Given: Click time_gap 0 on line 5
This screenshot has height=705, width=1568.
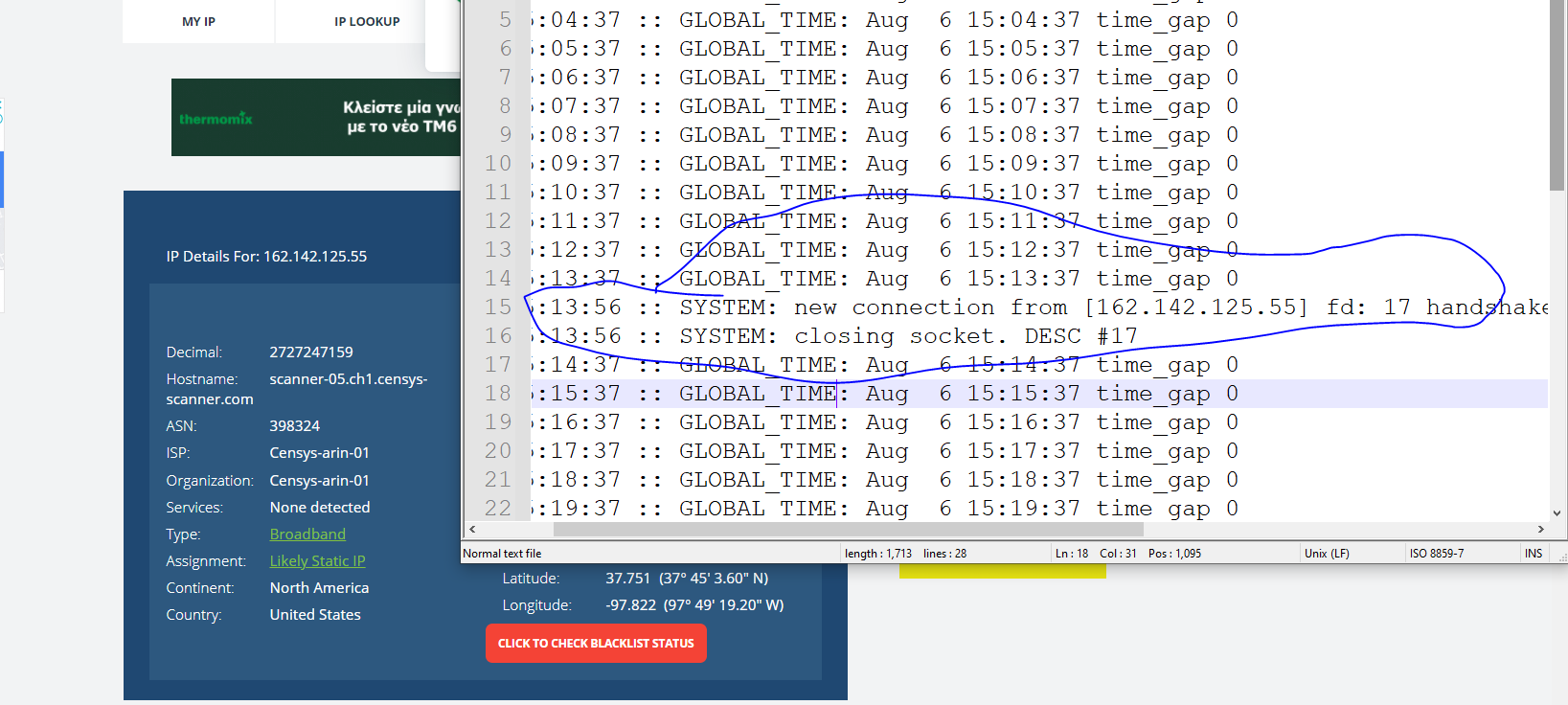Looking at the screenshot, I should coord(1168,20).
